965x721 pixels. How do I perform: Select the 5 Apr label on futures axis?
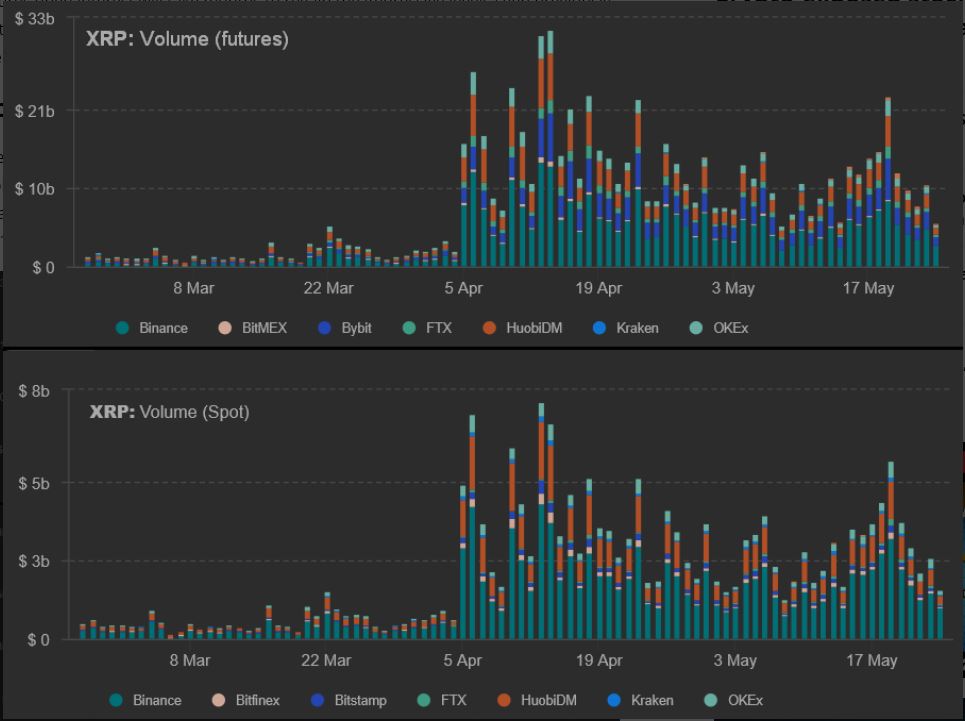pyautogui.click(x=464, y=289)
